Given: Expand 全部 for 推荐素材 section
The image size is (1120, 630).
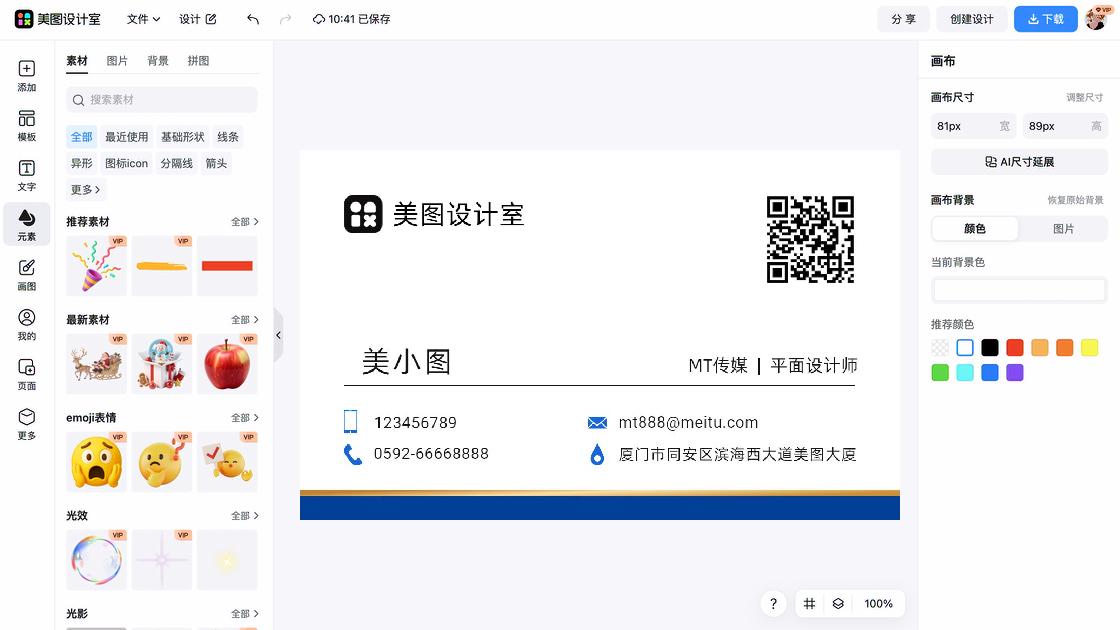Looking at the screenshot, I should [244, 222].
